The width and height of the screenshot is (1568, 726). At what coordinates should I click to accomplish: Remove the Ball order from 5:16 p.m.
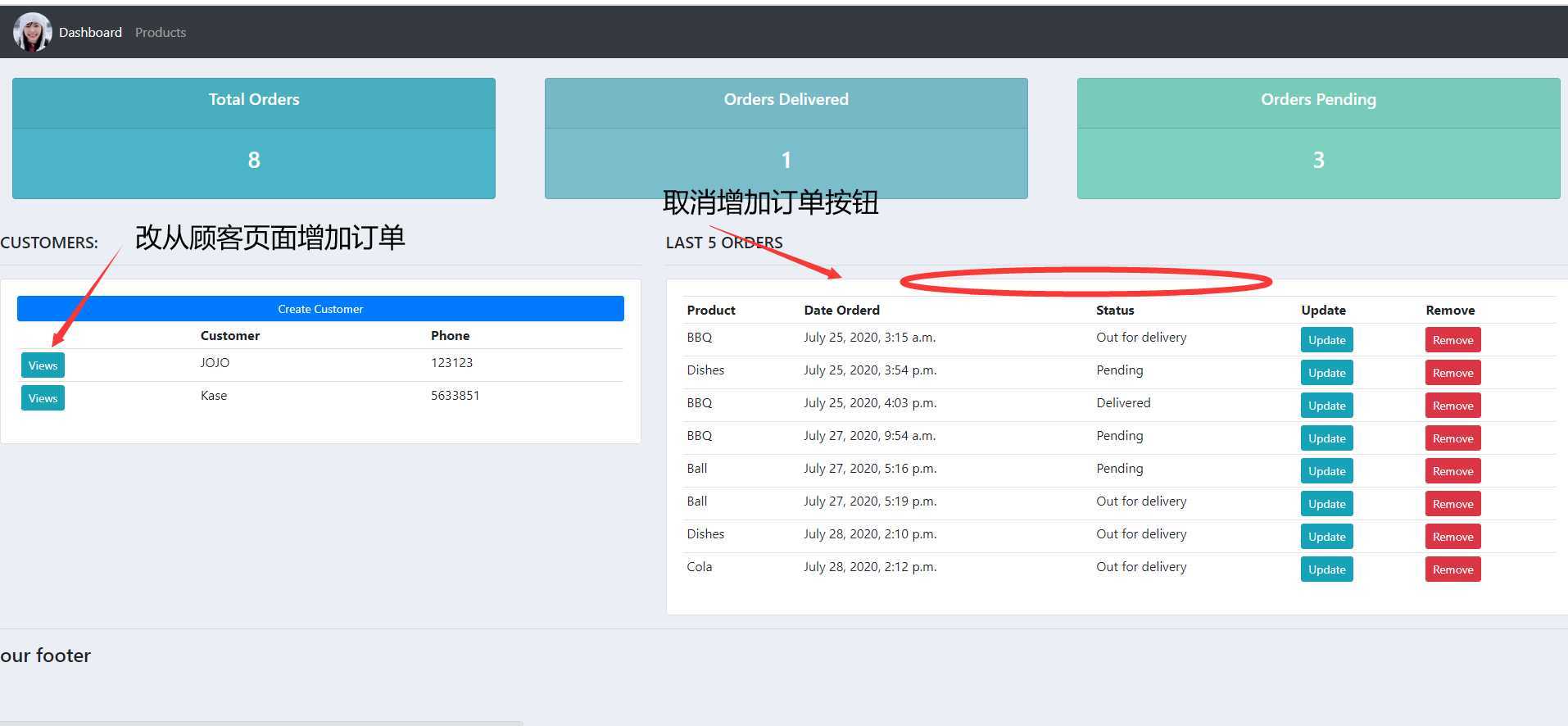coord(1452,471)
